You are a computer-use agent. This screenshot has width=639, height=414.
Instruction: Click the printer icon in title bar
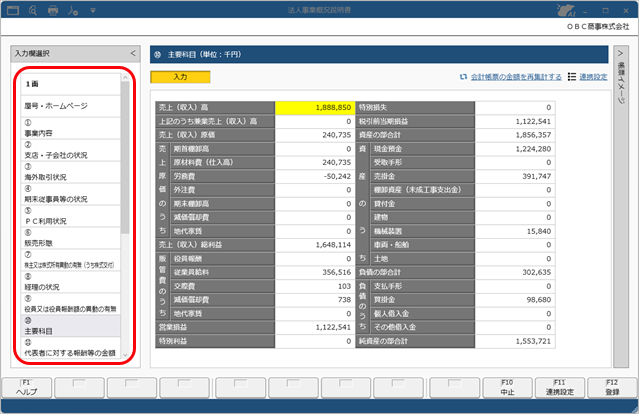click(x=53, y=10)
